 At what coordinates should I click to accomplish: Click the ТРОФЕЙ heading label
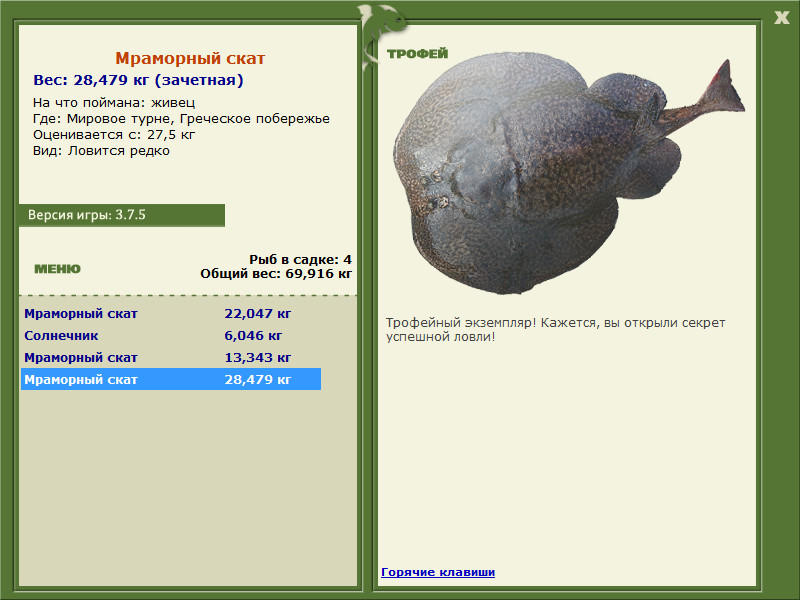click(x=417, y=54)
